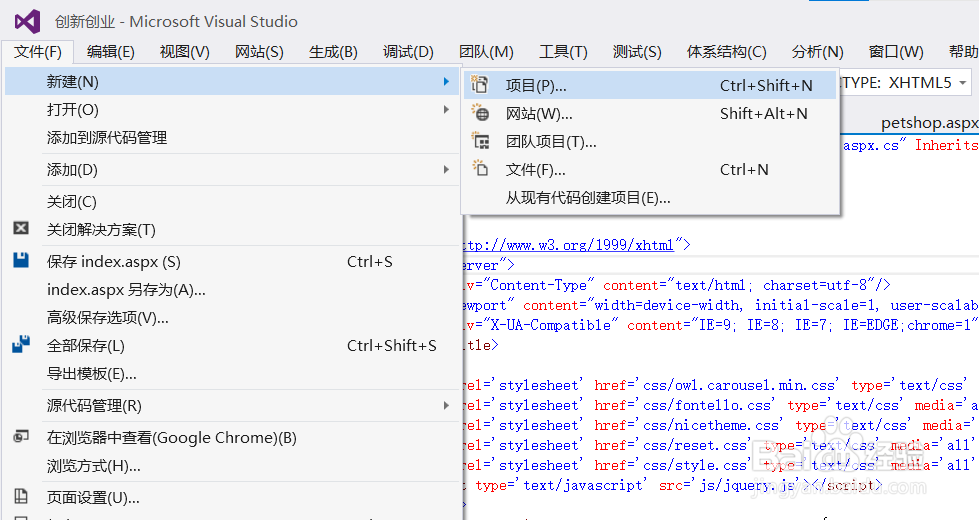Image resolution: width=979 pixels, height=520 pixels.
Task: Click the save floppy disk icon
Action: pyautogui.click(x=21, y=260)
